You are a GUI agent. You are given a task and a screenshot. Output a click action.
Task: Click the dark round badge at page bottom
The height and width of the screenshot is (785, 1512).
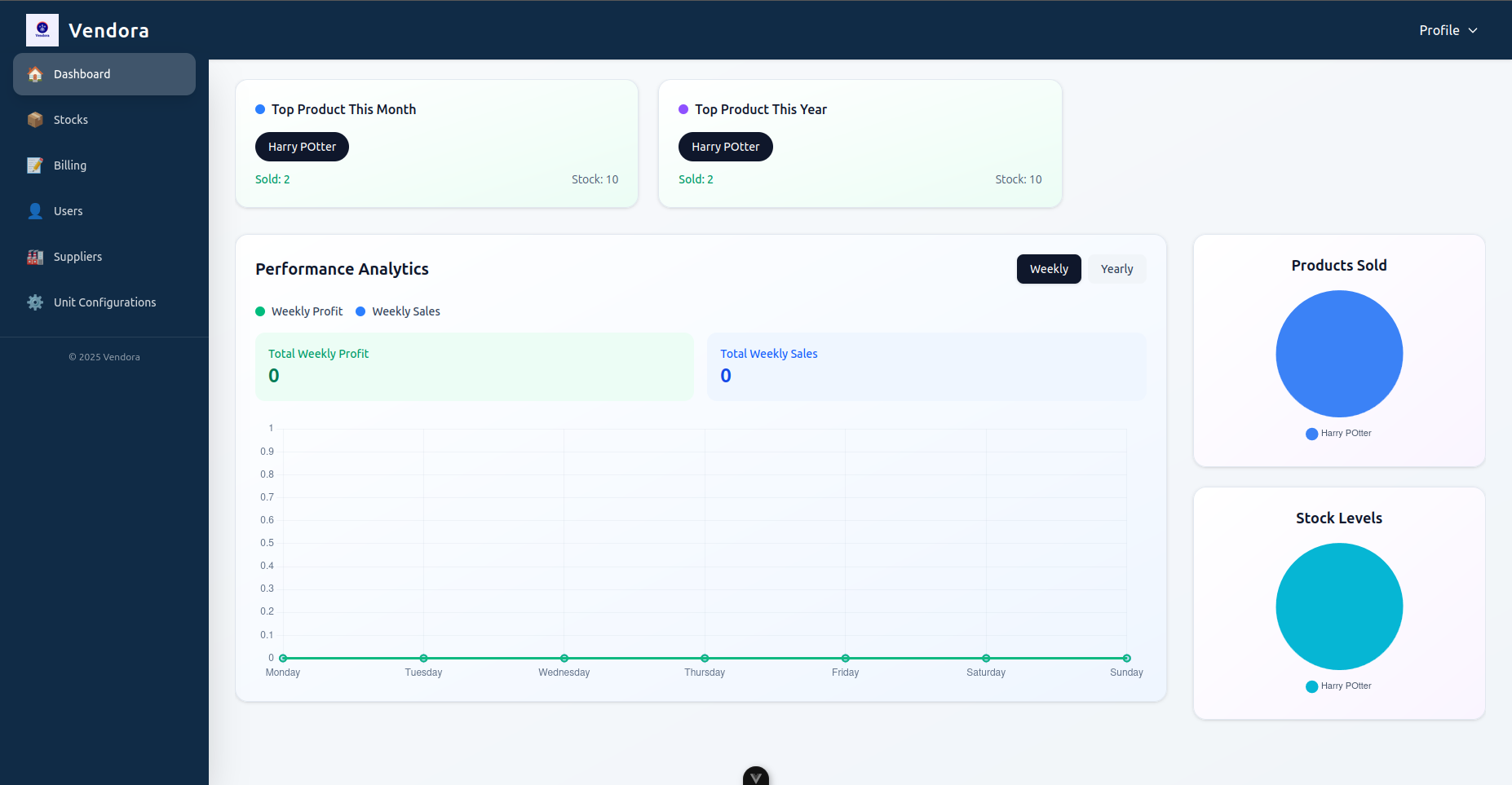756,776
